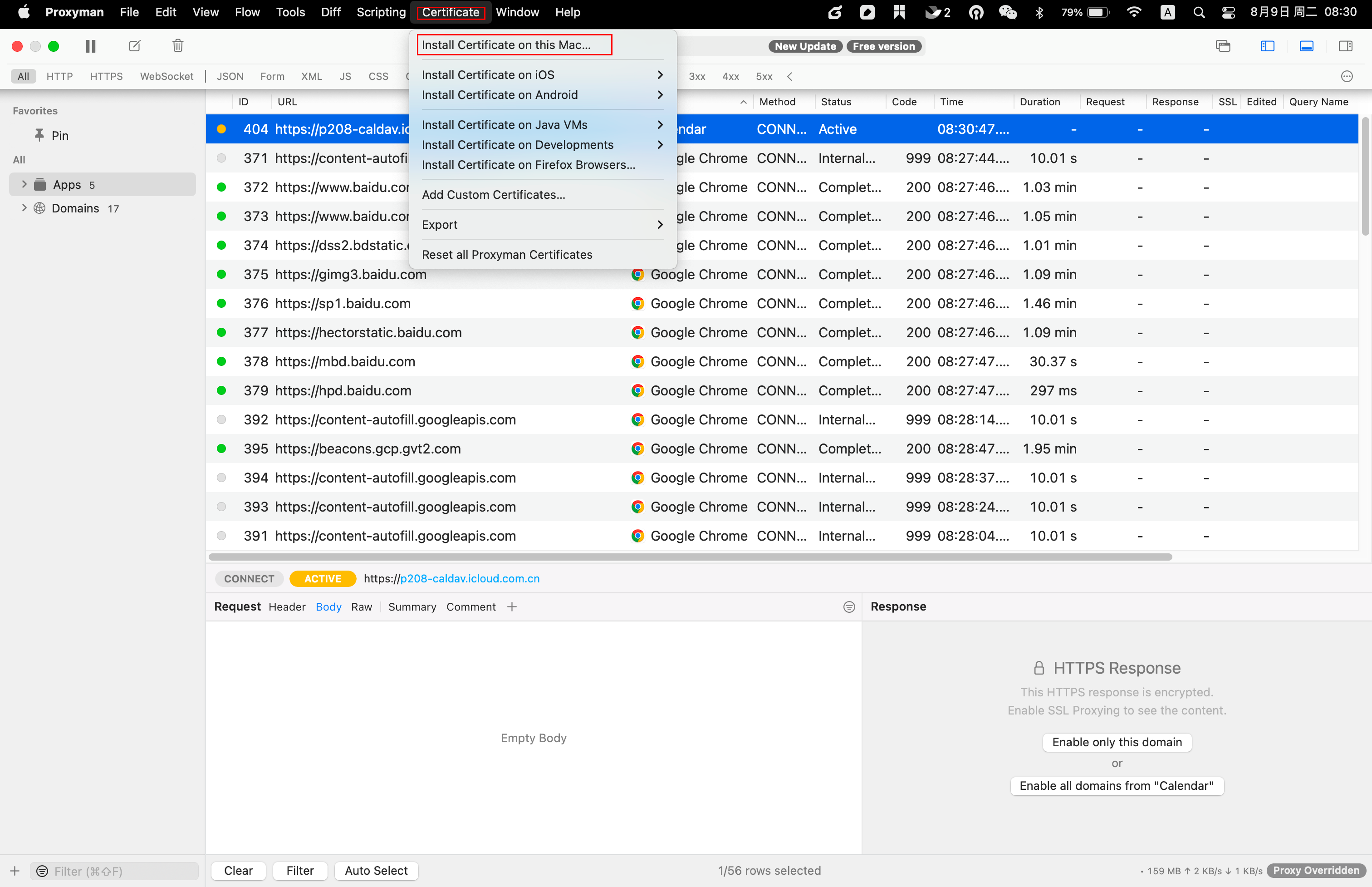Open Install Certificate on Java VMs submenu
1372x887 pixels.
pos(542,124)
